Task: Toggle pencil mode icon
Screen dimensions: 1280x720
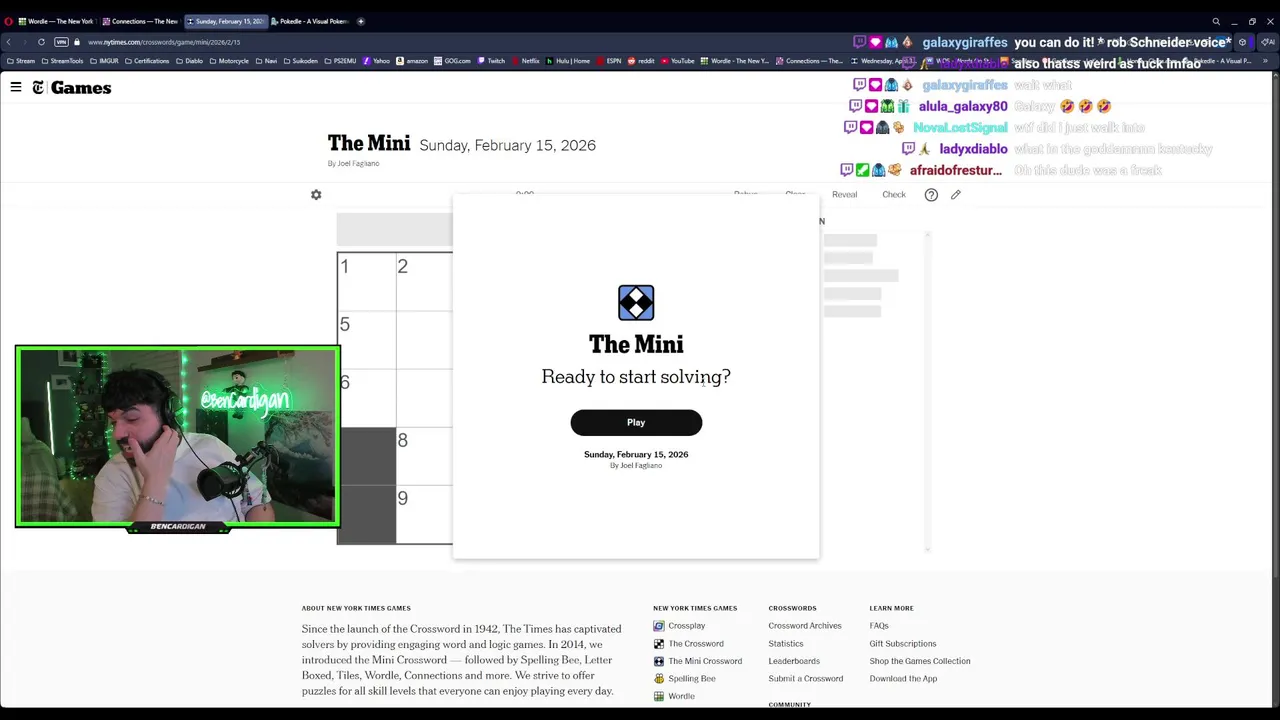Action: [956, 194]
